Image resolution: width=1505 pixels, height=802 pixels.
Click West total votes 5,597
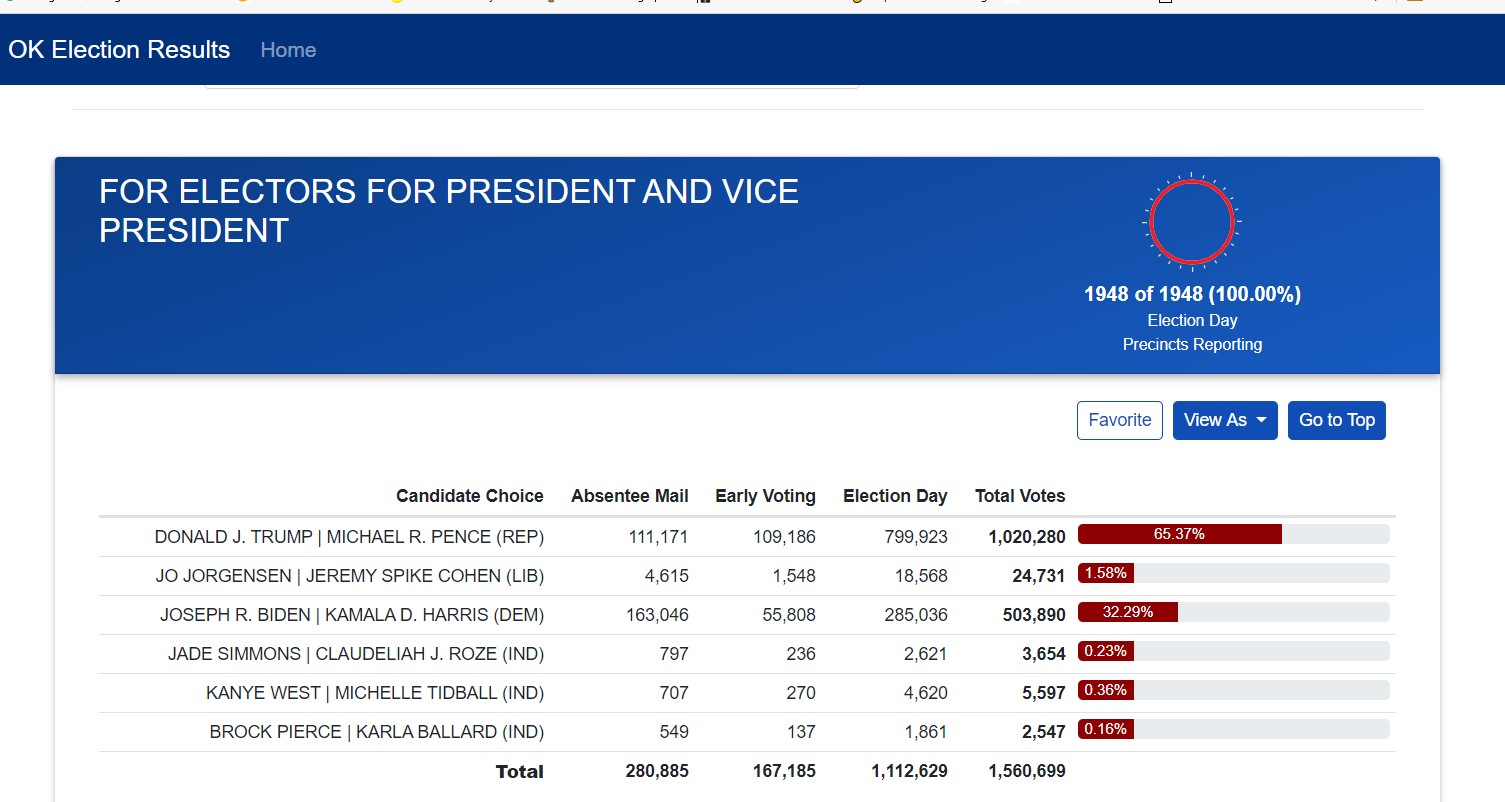tap(1043, 693)
